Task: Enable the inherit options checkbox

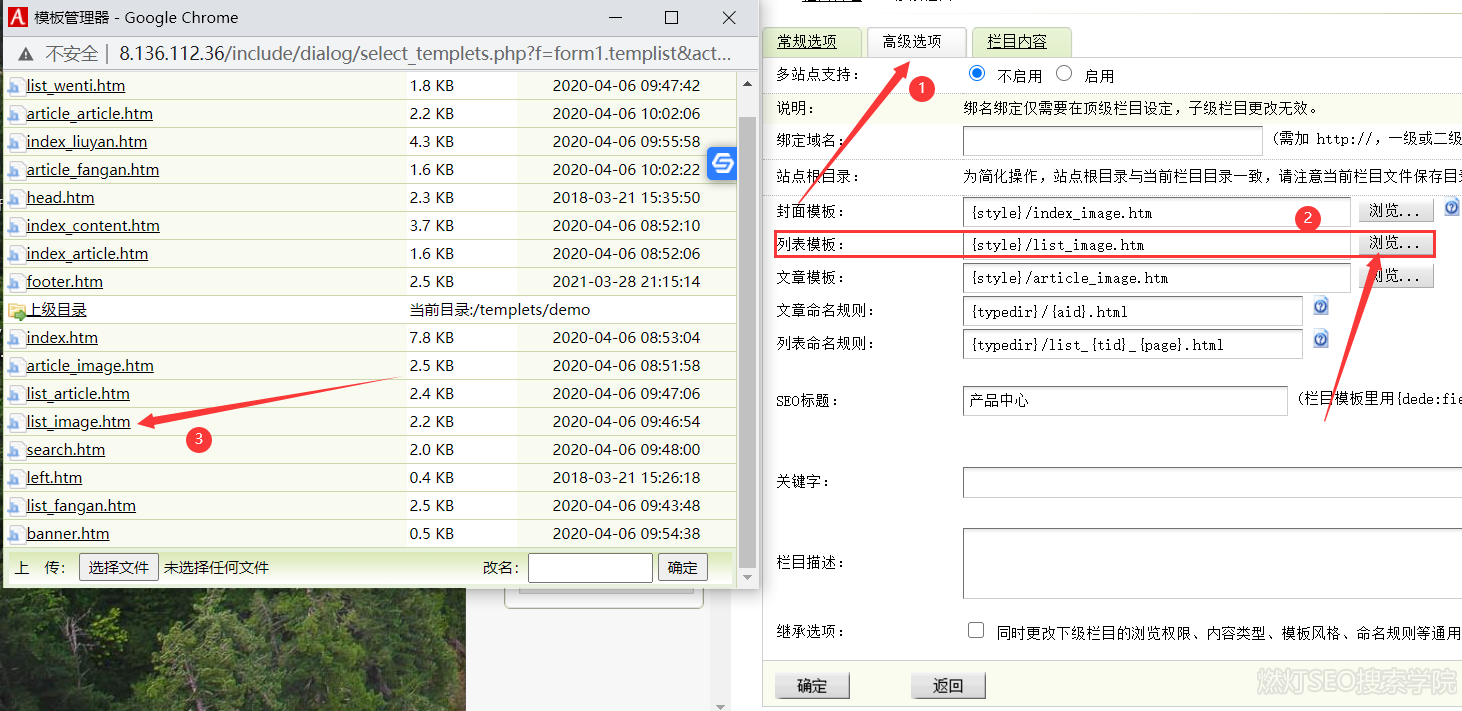Action: point(976,630)
